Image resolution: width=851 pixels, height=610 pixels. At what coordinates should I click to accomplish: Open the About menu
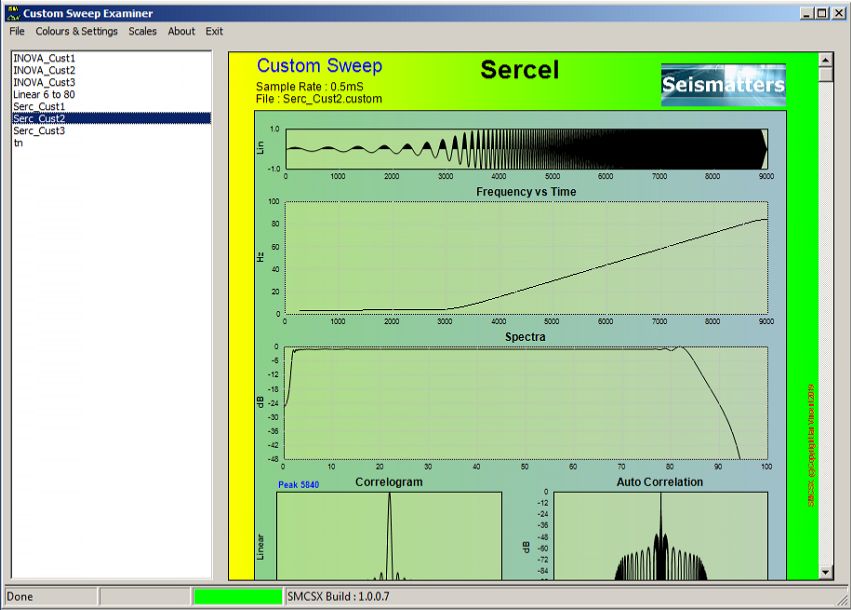[x=181, y=31]
